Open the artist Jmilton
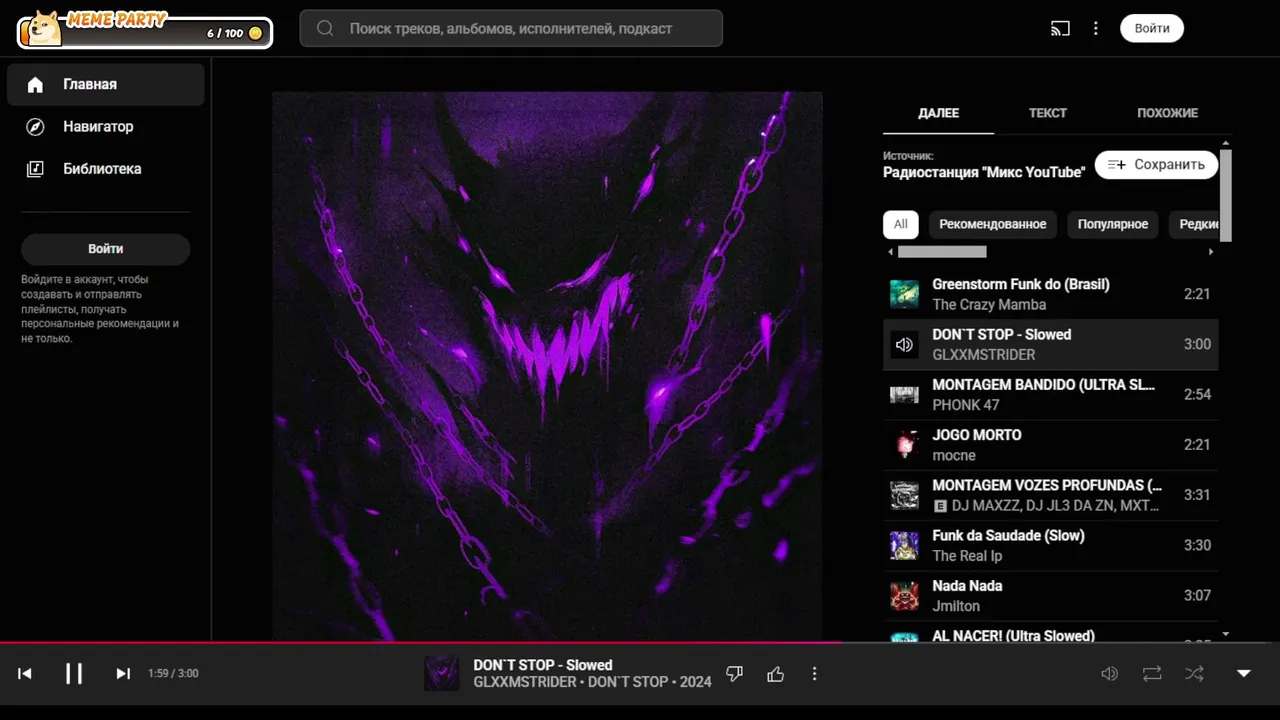Image resolution: width=1280 pixels, height=720 pixels. pyautogui.click(x=956, y=606)
